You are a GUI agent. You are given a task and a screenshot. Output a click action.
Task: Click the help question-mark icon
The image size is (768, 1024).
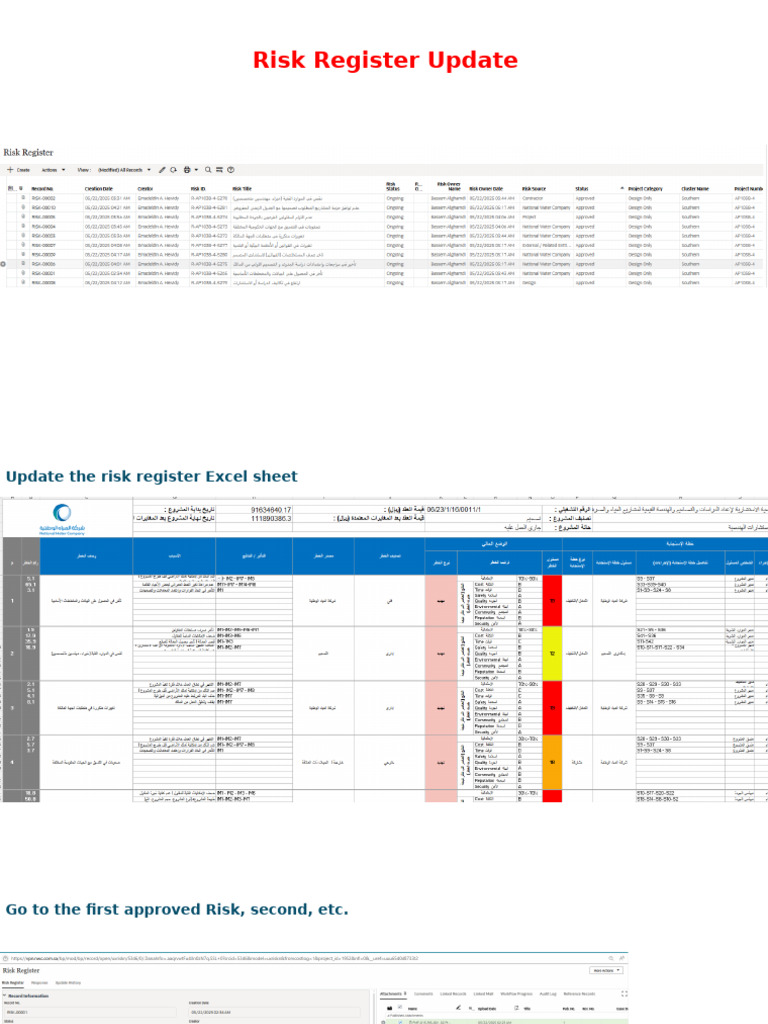pos(231,170)
